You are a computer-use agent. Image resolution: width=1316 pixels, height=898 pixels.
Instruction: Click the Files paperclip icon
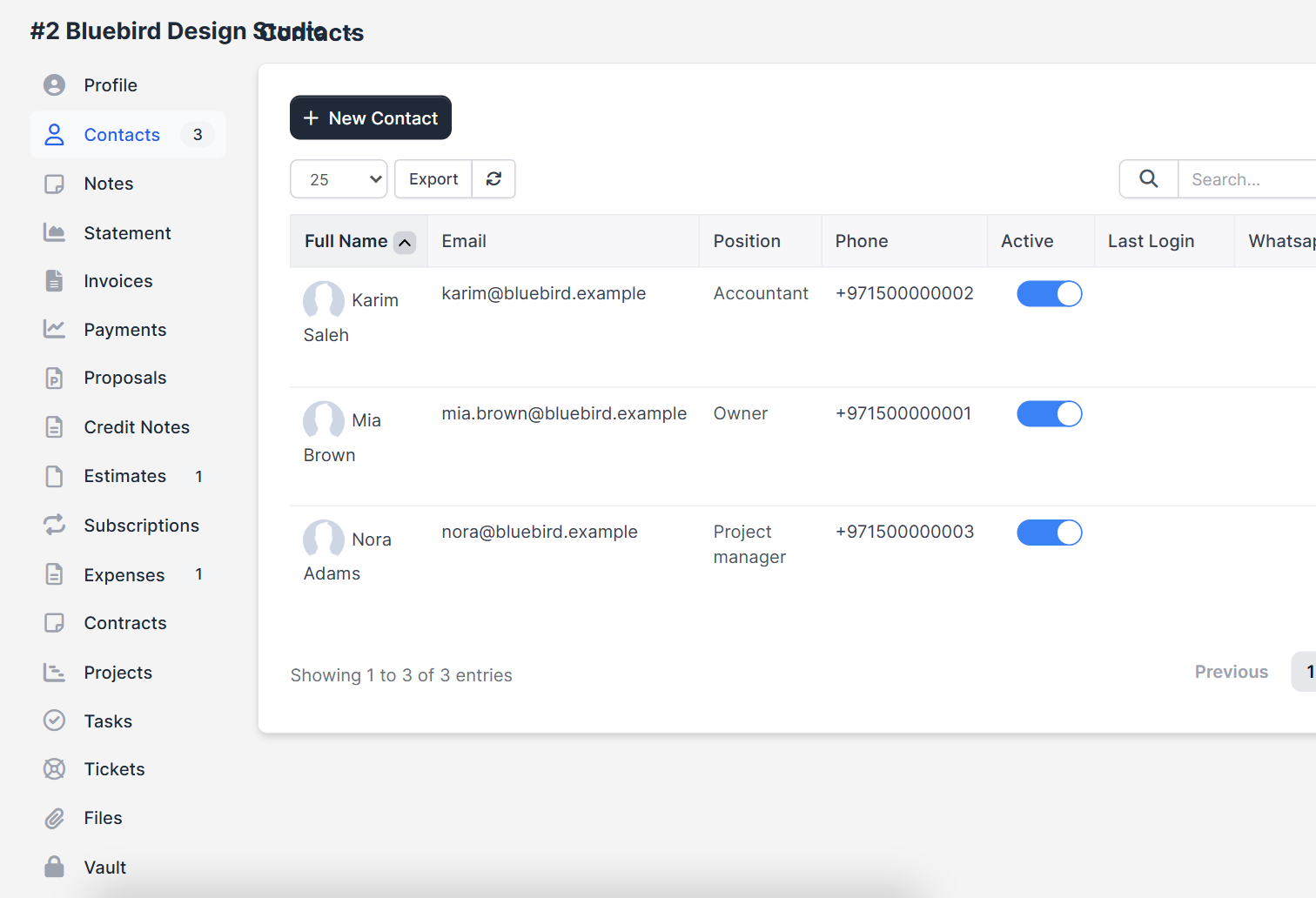[54, 818]
